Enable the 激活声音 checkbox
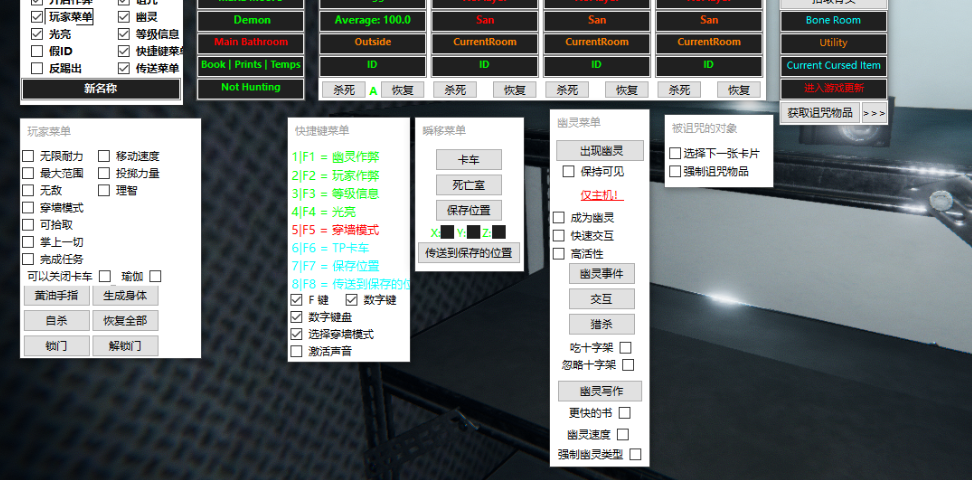972x480 pixels. pyautogui.click(x=296, y=351)
